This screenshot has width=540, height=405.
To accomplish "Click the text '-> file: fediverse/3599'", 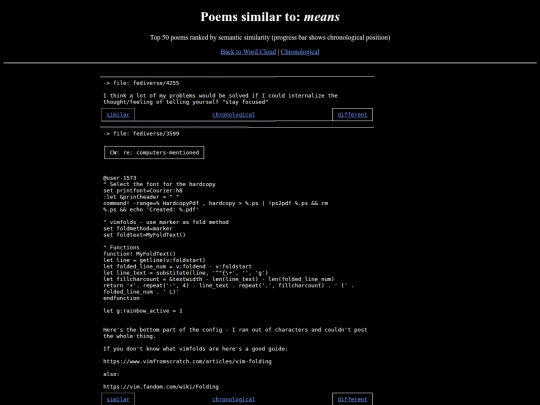I will click(x=141, y=134).
